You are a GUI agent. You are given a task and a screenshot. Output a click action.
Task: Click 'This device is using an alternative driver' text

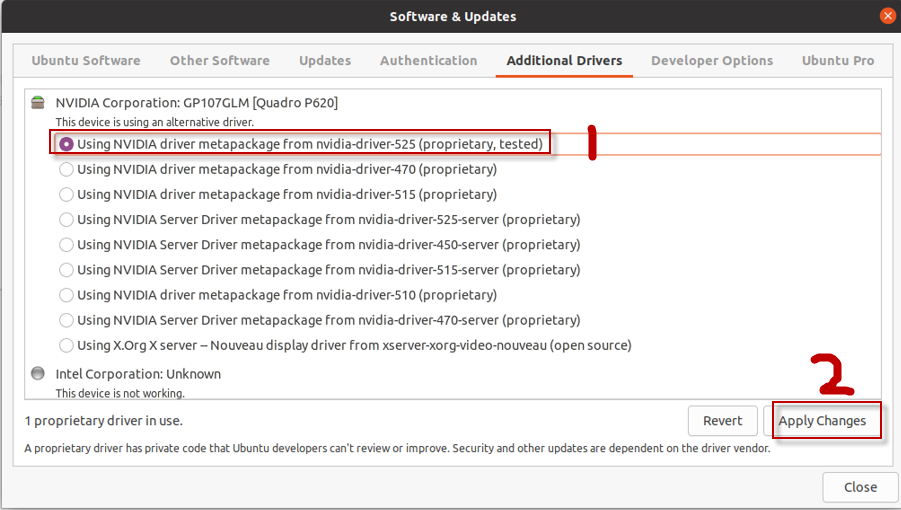(155, 122)
